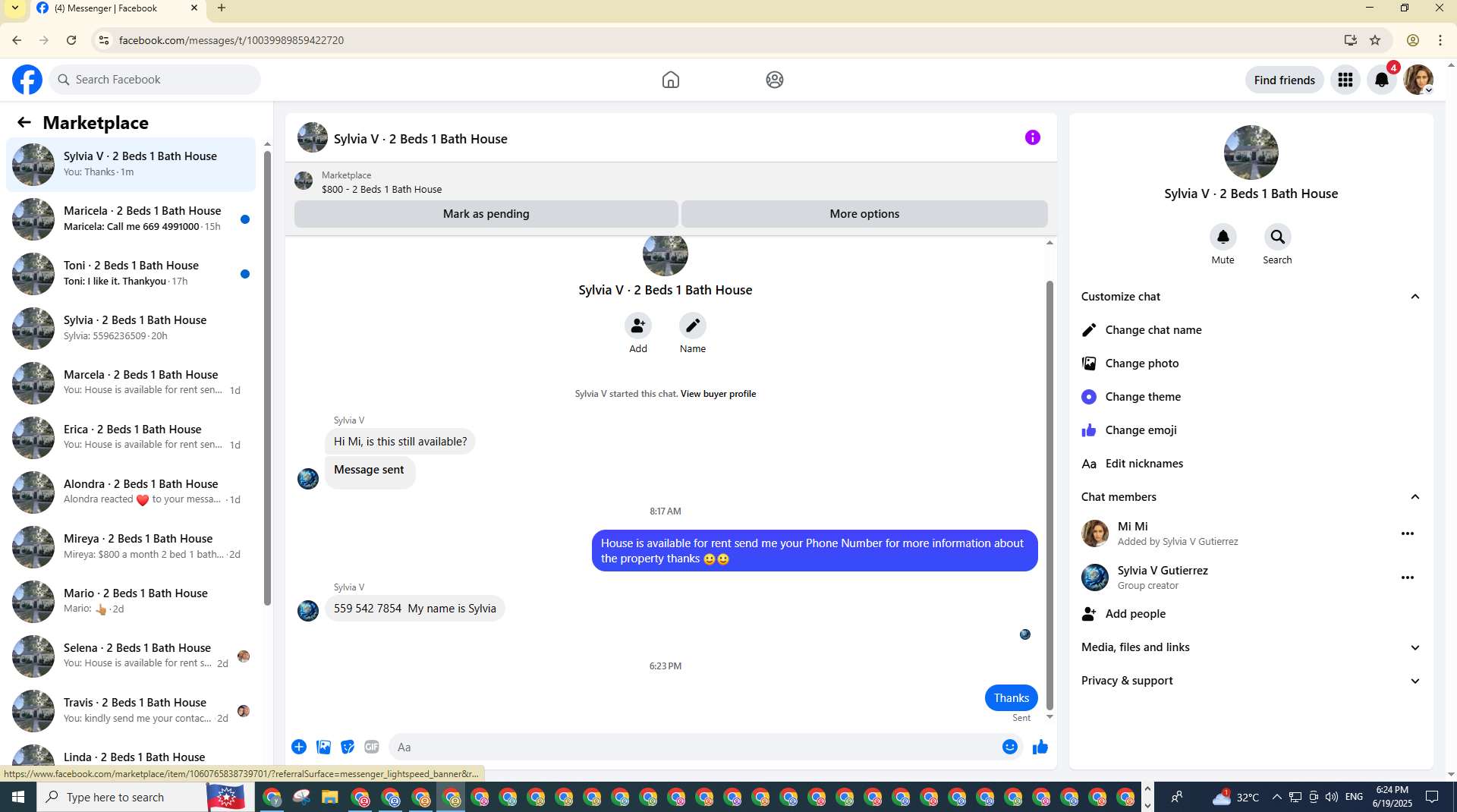
Task: Click Mark as pending button
Action: coord(486,214)
